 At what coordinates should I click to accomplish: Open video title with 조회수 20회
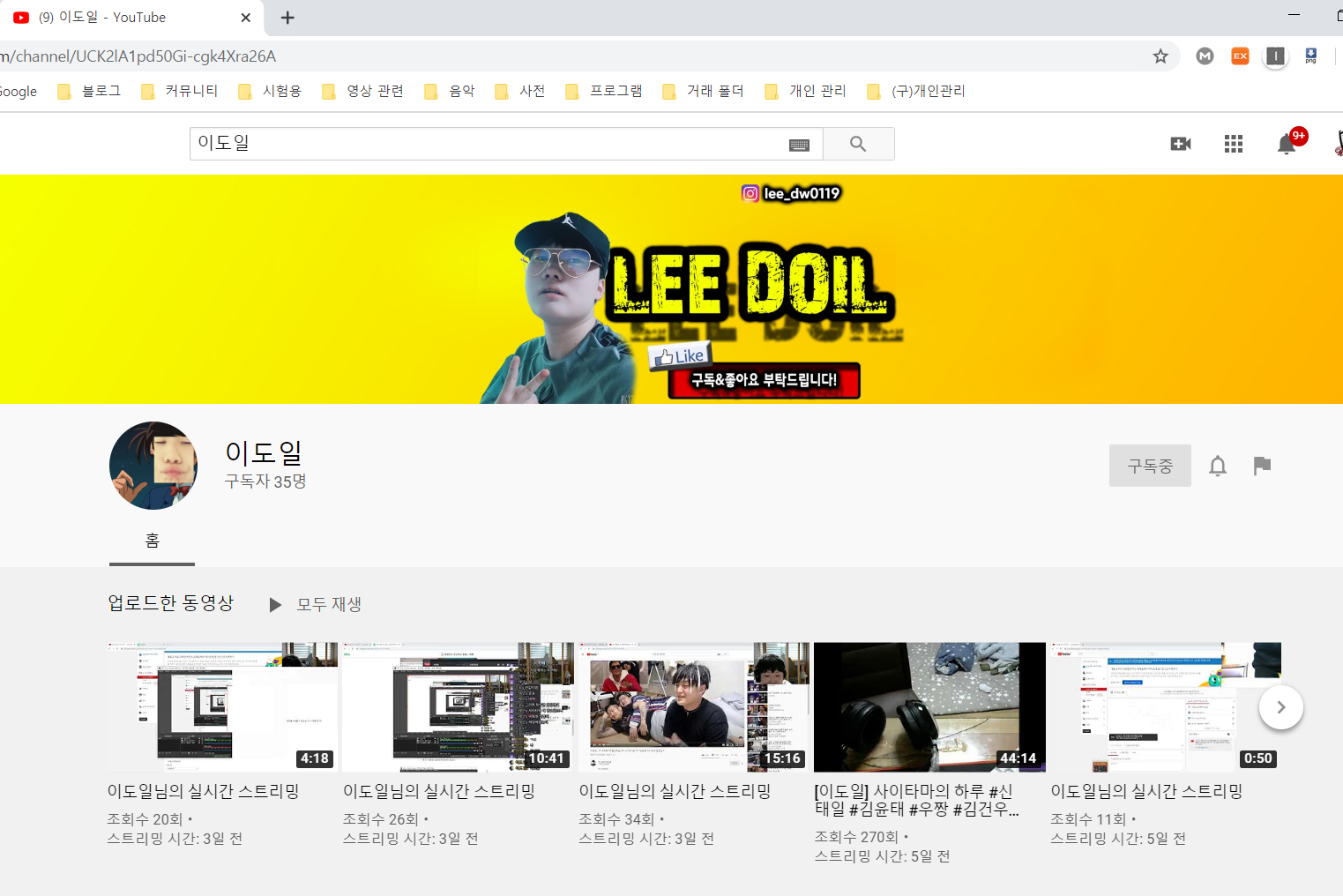(x=204, y=791)
